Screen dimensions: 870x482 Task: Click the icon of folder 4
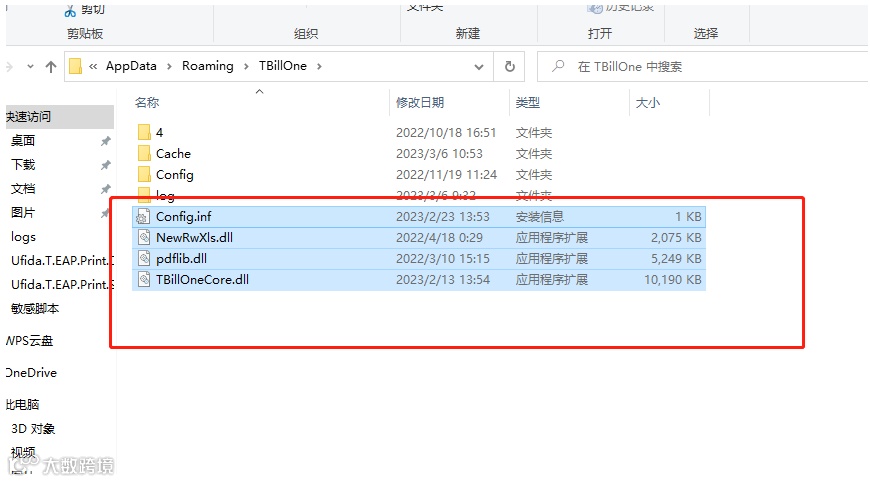click(144, 133)
